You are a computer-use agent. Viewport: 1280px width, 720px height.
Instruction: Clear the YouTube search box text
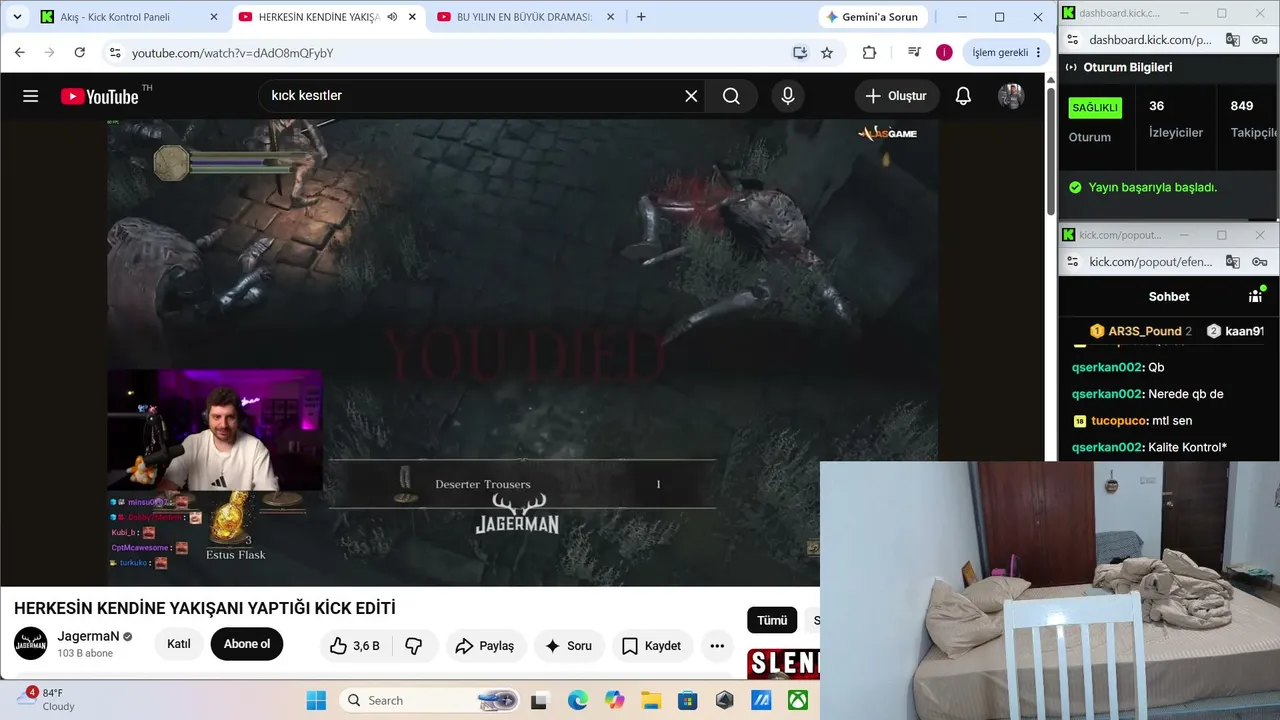pos(691,96)
